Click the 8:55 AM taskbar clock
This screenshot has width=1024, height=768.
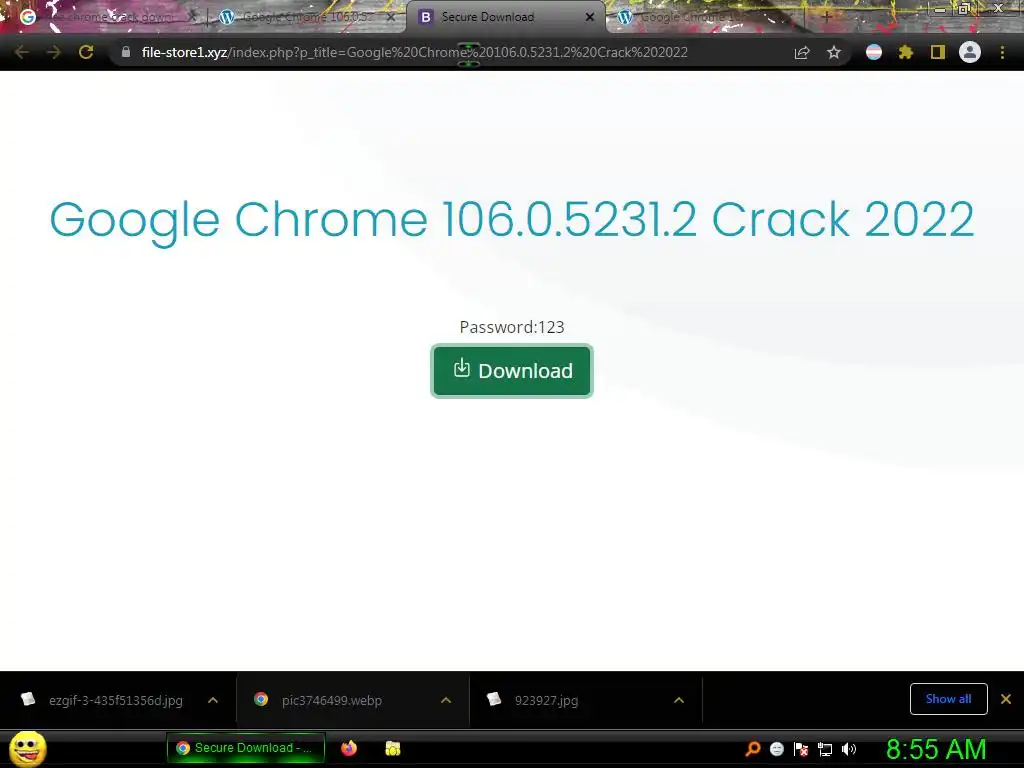pyautogui.click(x=936, y=749)
